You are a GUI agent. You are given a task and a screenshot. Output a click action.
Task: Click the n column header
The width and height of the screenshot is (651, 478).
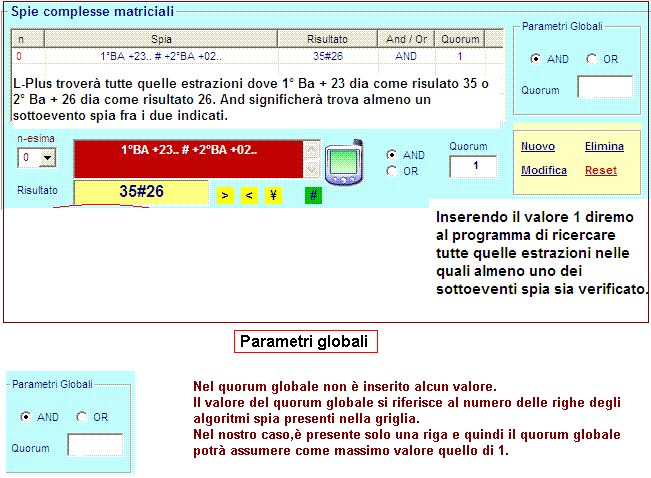coord(27,39)
